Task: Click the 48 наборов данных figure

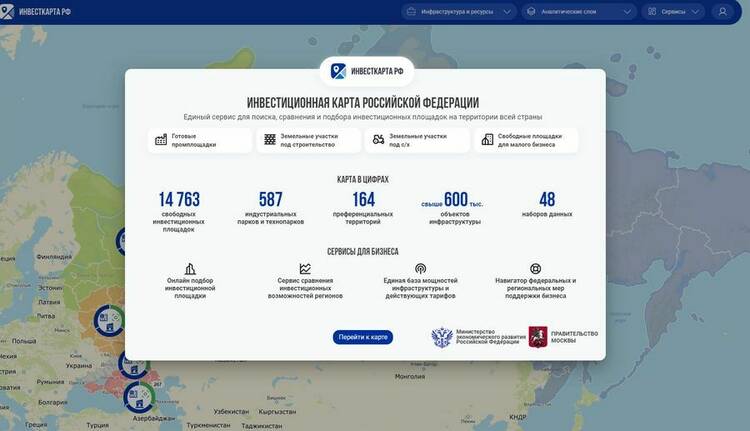Action: click(x=547, y=199)
